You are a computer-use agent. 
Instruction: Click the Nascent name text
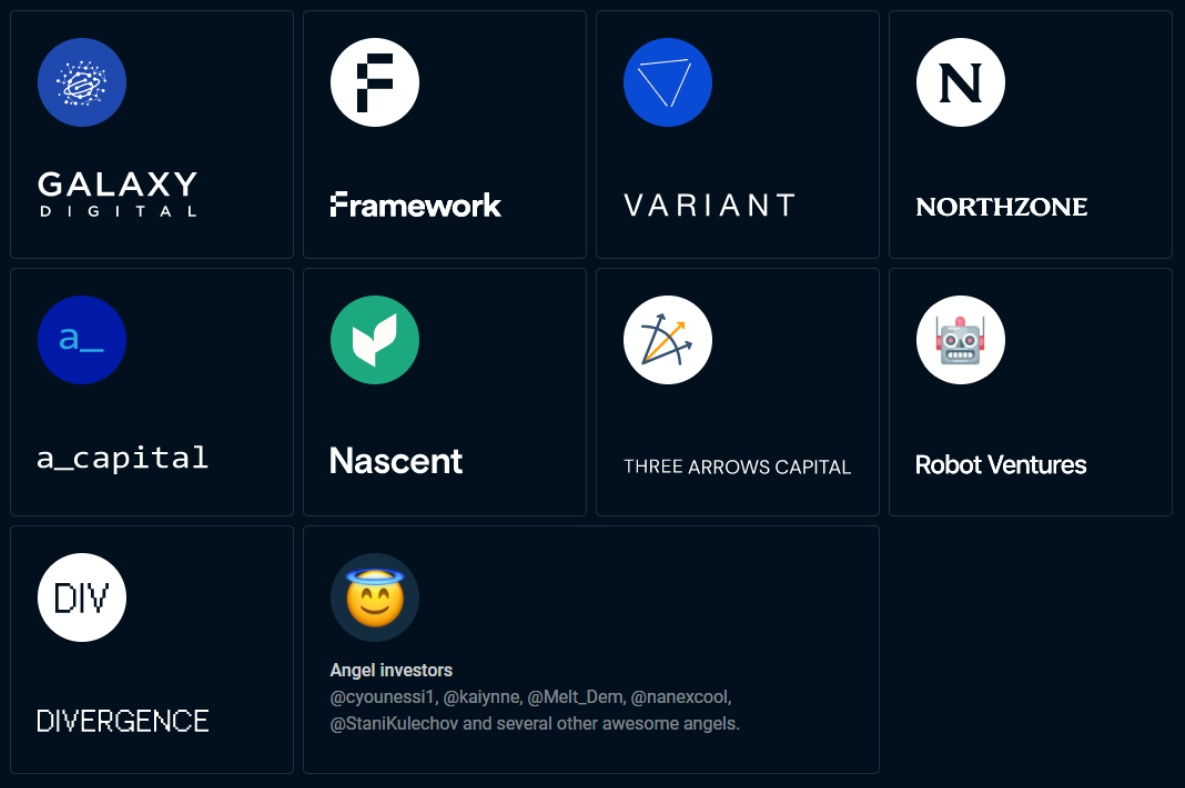[x=396, y=461]
